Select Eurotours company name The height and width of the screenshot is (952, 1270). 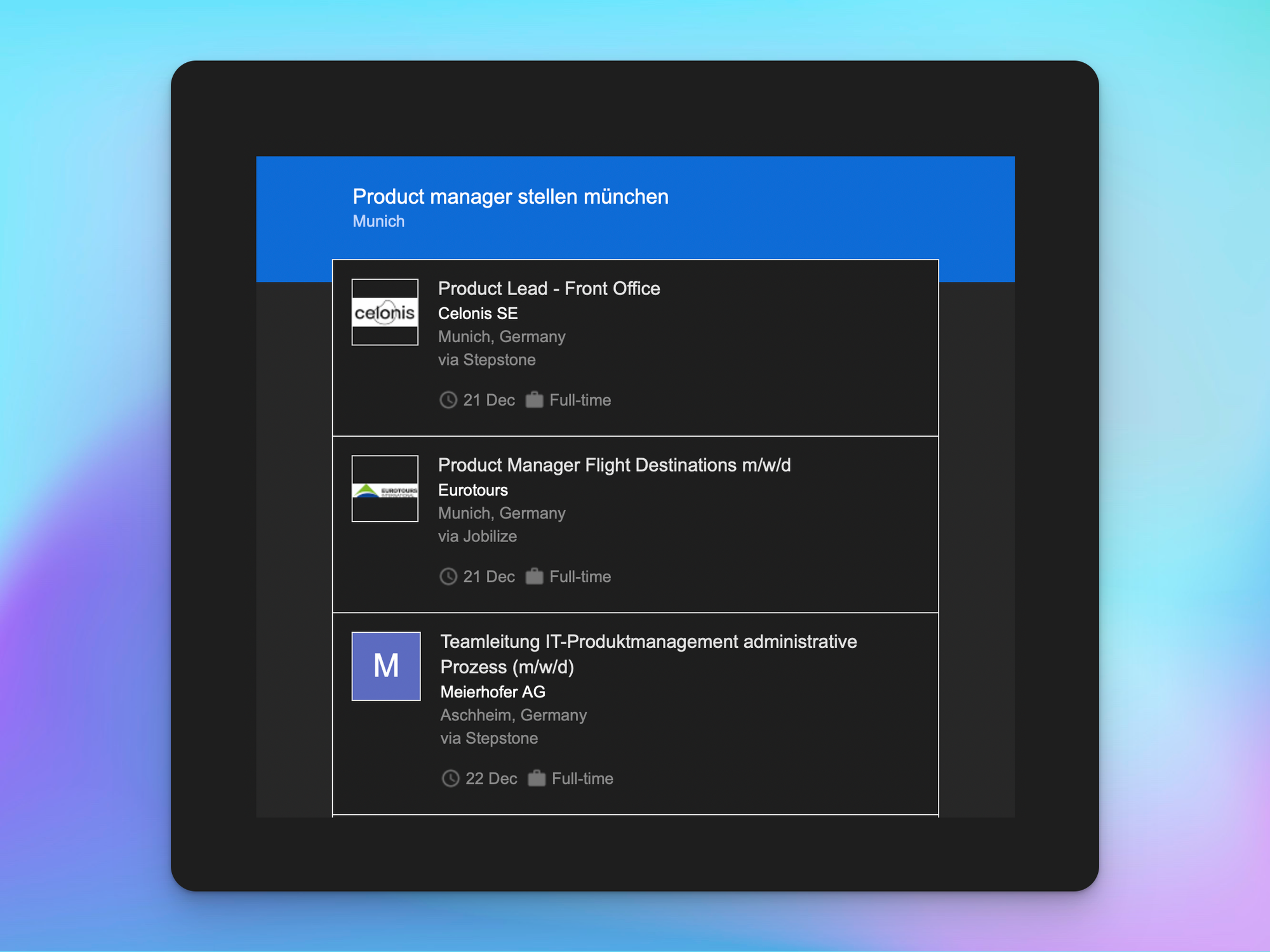coord(472,490)
